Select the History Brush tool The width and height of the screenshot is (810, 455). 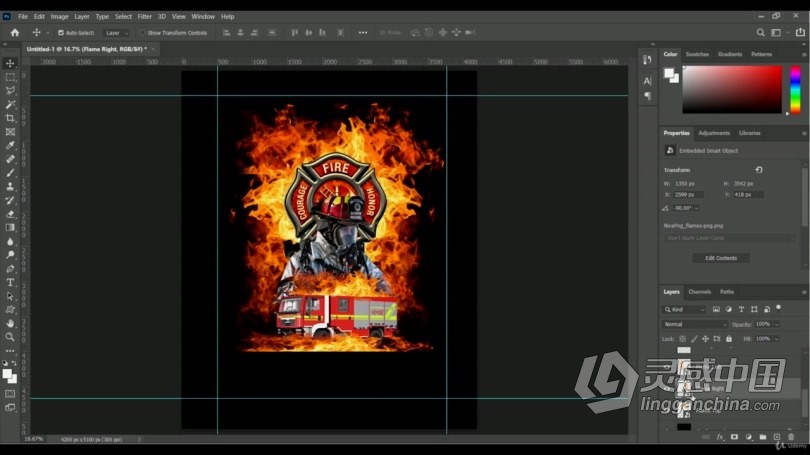tap(10, 200)
